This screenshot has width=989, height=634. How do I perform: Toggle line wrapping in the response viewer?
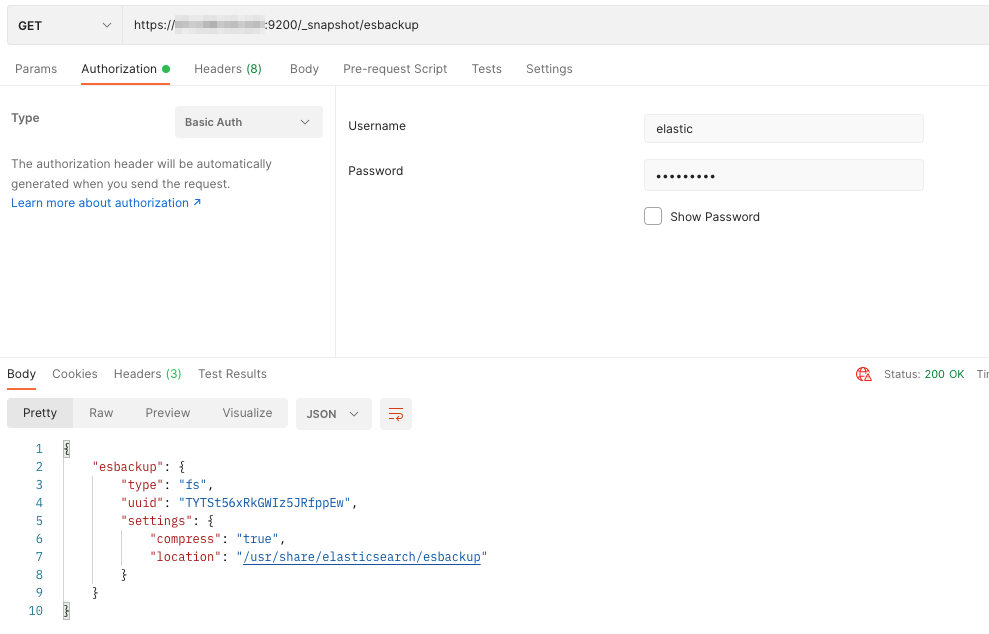[395, 413]
